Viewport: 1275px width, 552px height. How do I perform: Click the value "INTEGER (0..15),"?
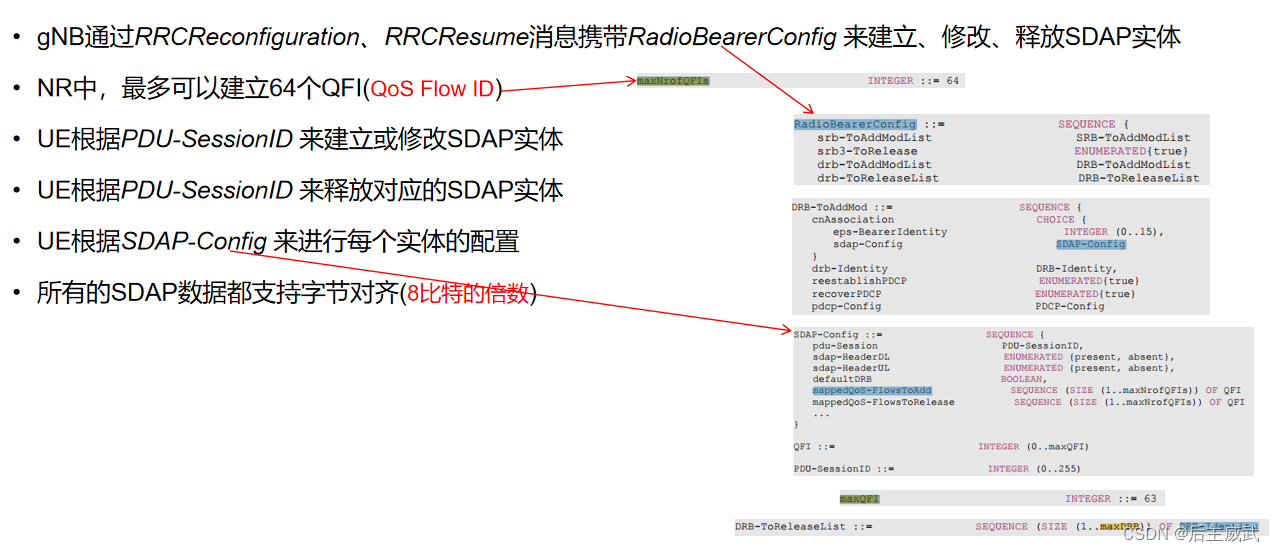click(1114, 232)
